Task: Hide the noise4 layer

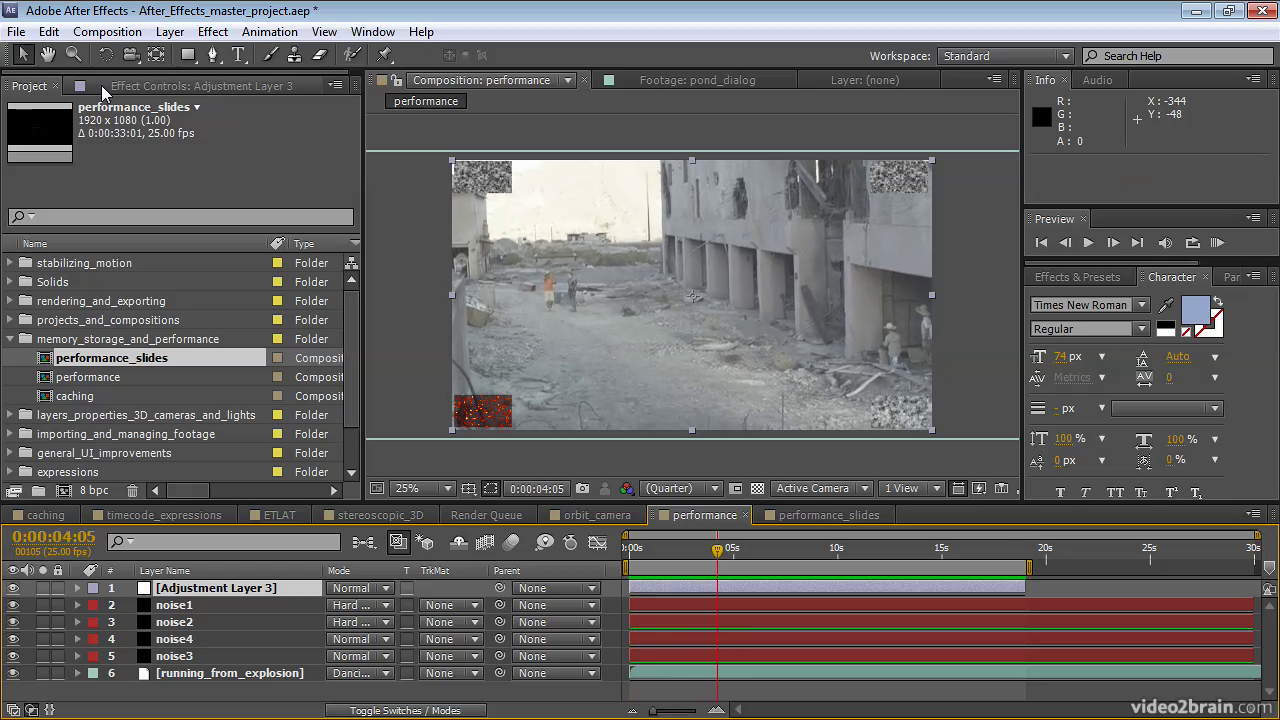Action: tap(13, 639)
